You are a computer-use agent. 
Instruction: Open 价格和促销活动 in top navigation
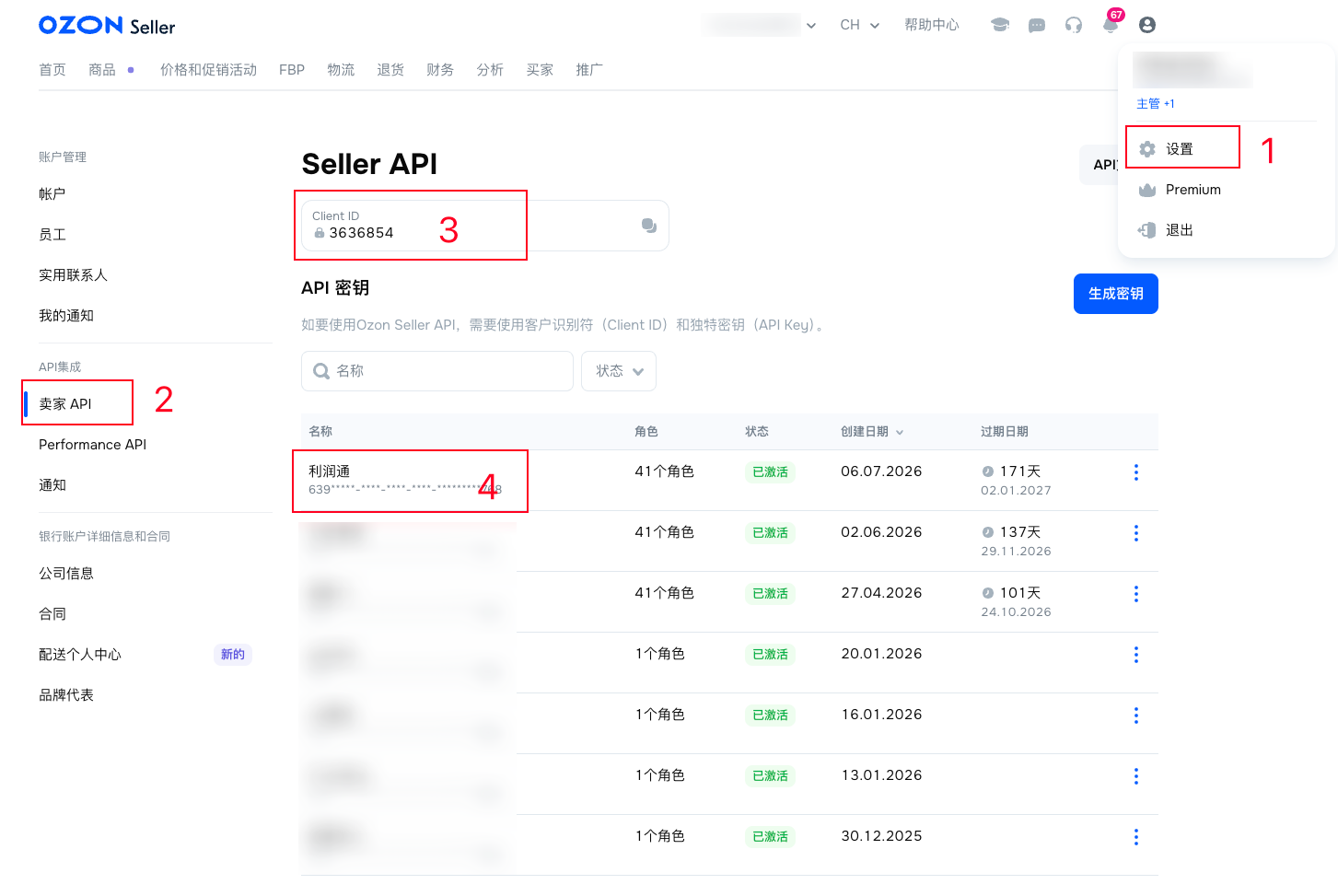208,70
